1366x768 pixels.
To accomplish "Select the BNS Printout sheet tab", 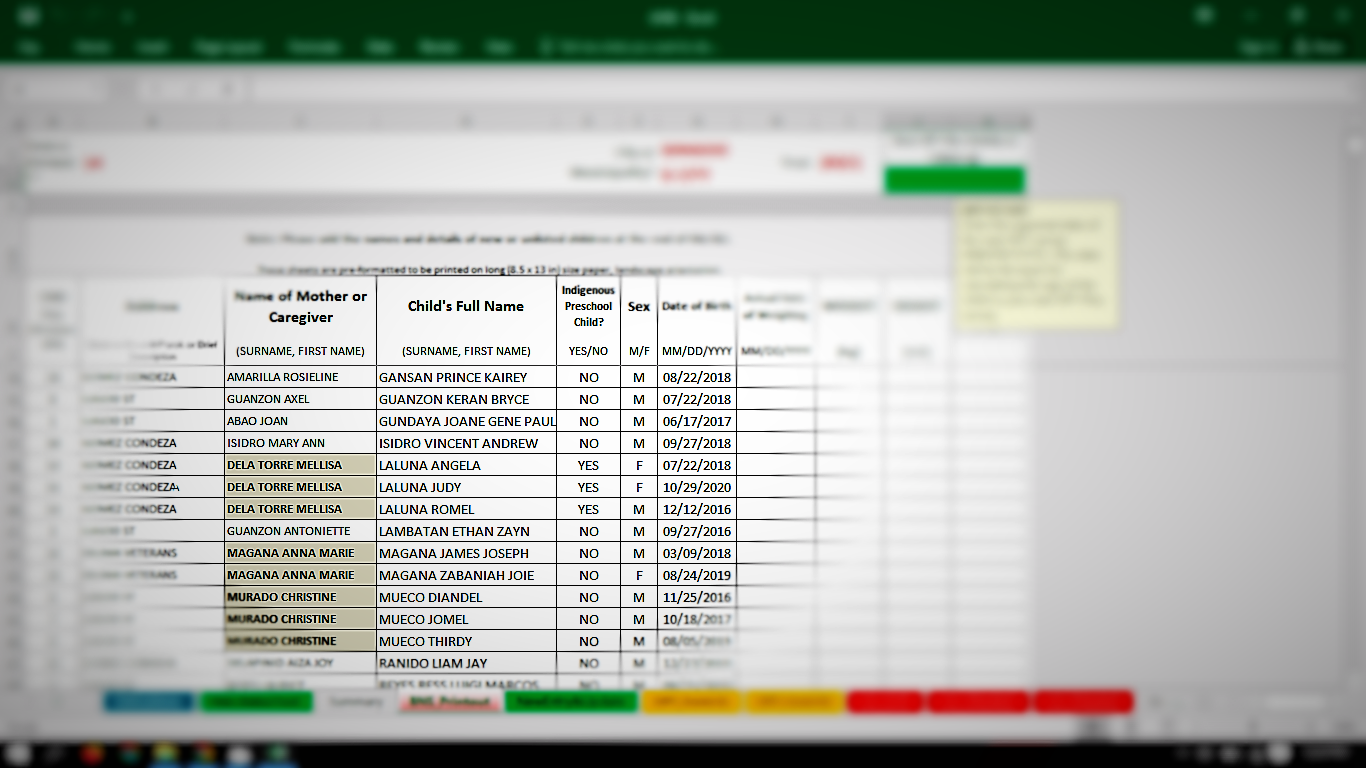I will click(450, 702).
